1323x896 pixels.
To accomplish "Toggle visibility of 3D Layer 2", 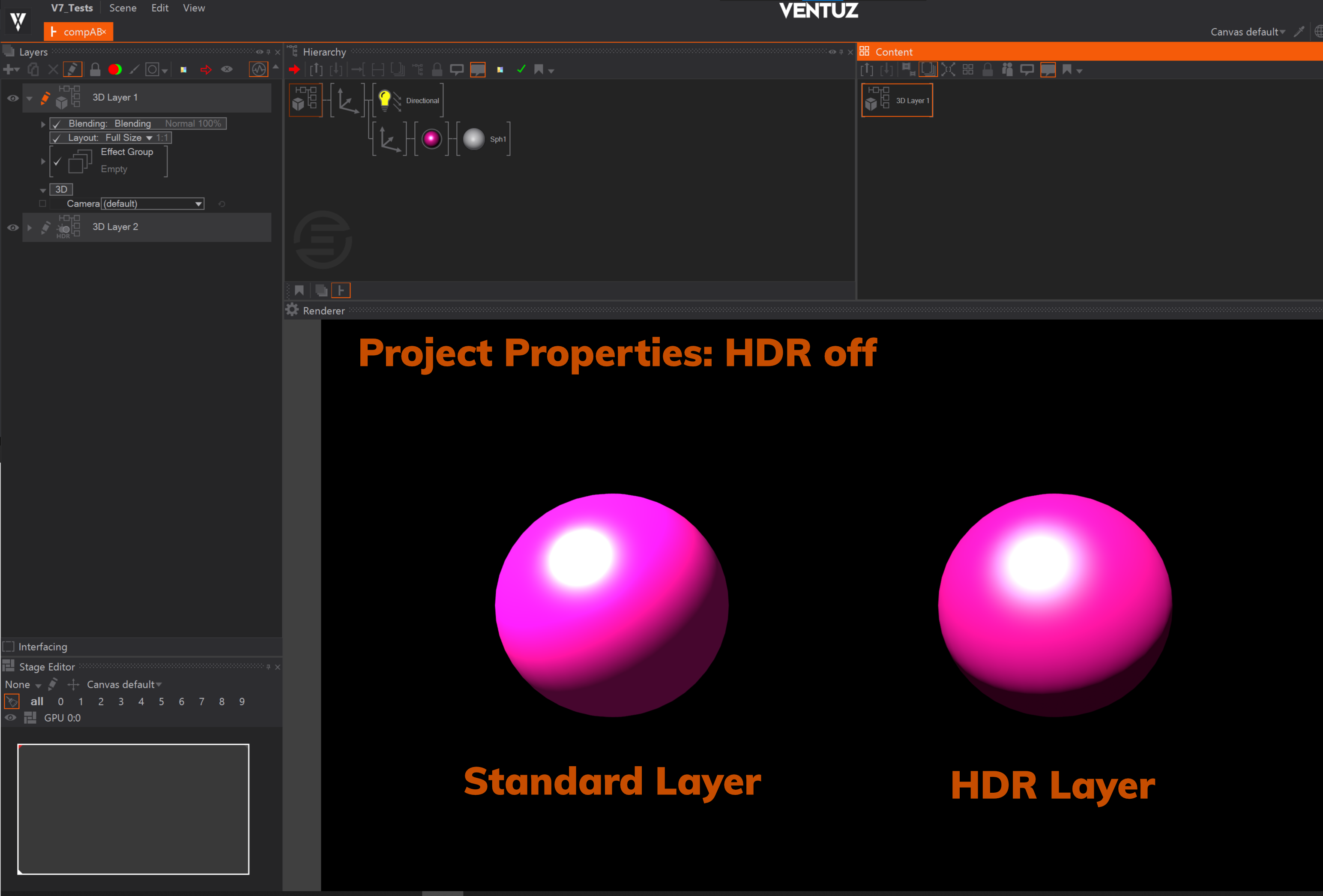I will (x=12, y=227).
